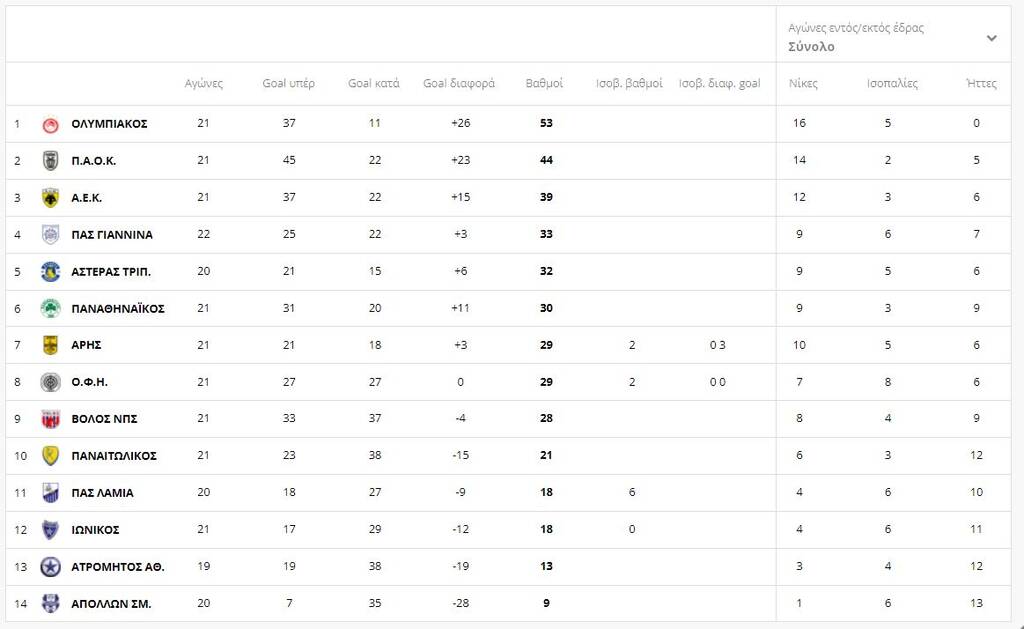Viewport: 1024px width, 629px height.
Task: Click the ΑΤΡΟΜΗΤΟΣ ΑΘ. star logo
Action: (x=50, y=567)
